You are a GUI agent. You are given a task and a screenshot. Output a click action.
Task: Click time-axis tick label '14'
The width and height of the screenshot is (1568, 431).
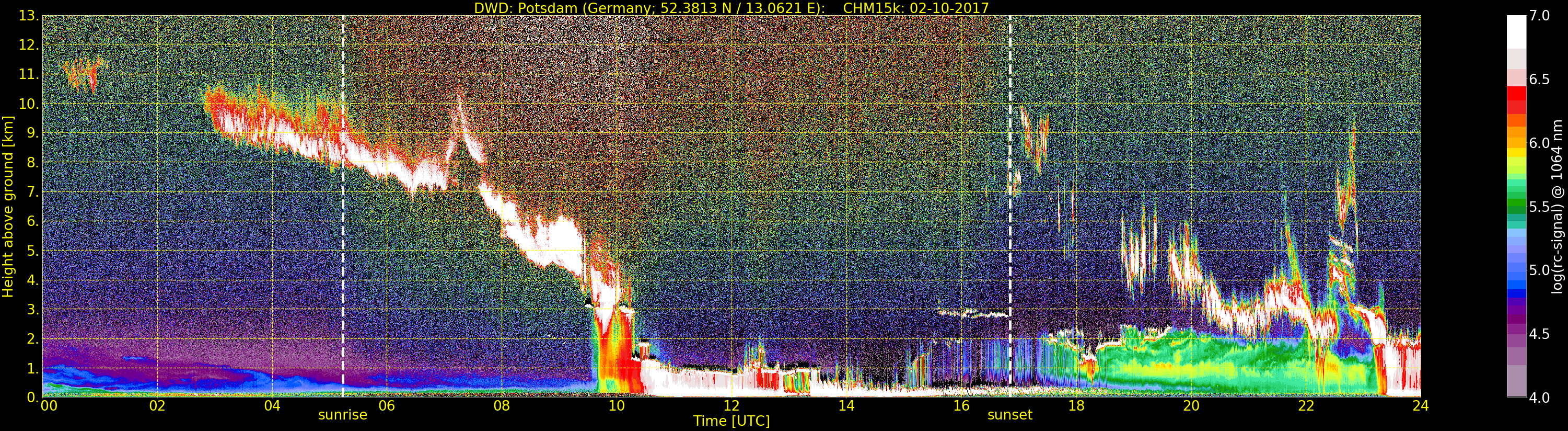coord(846,405)
